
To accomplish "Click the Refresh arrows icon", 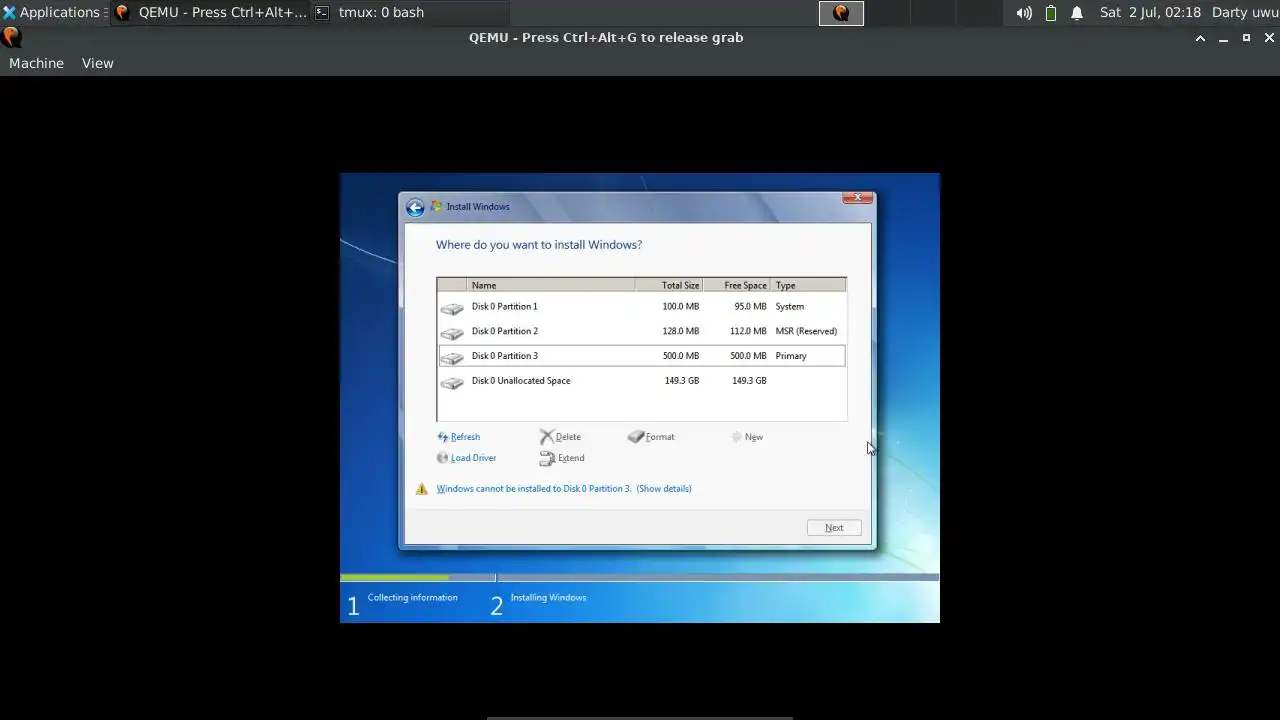I will tap(443, 437).
